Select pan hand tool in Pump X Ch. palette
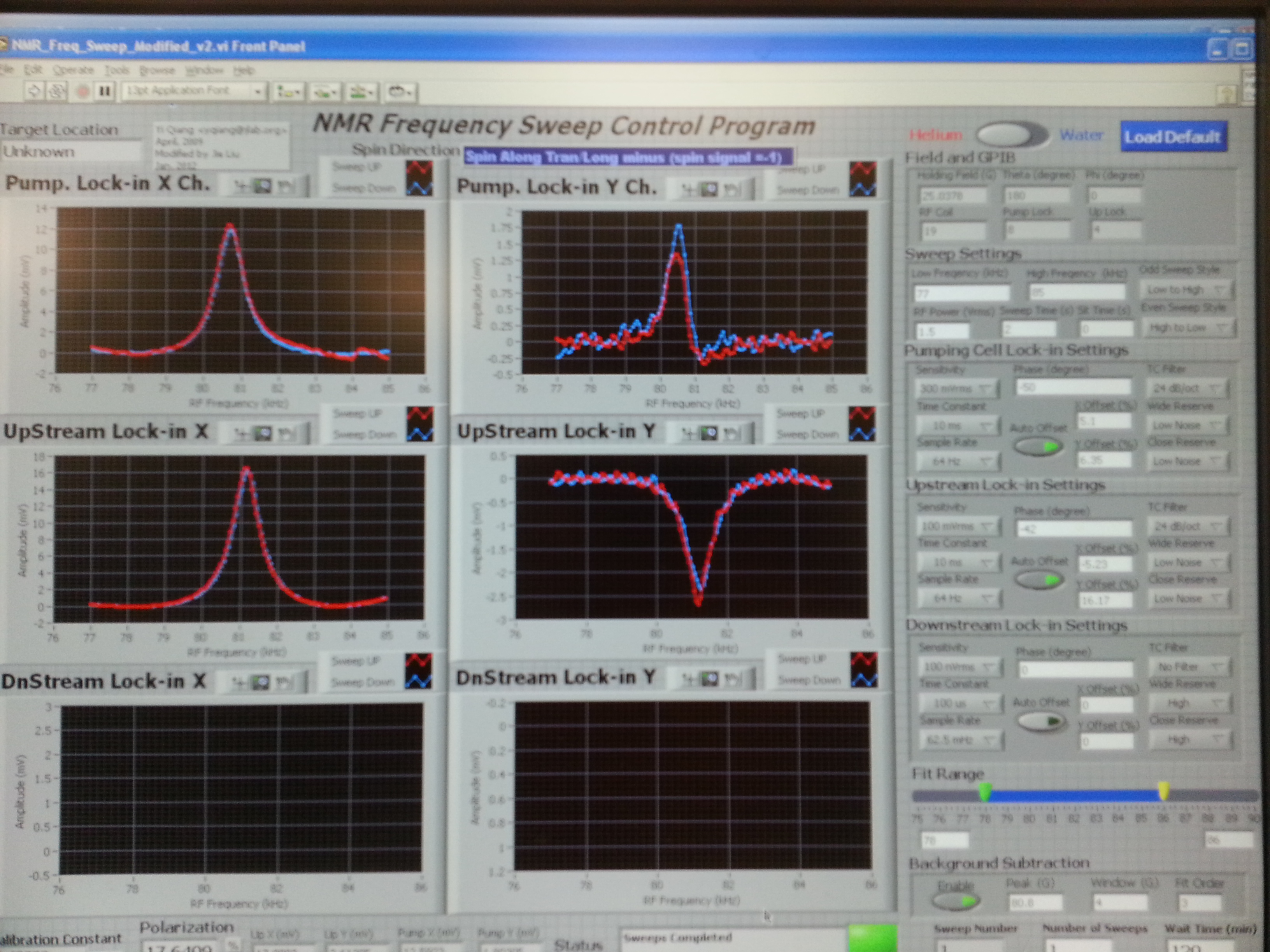1270x952 pixels. (x=285, y=186)
